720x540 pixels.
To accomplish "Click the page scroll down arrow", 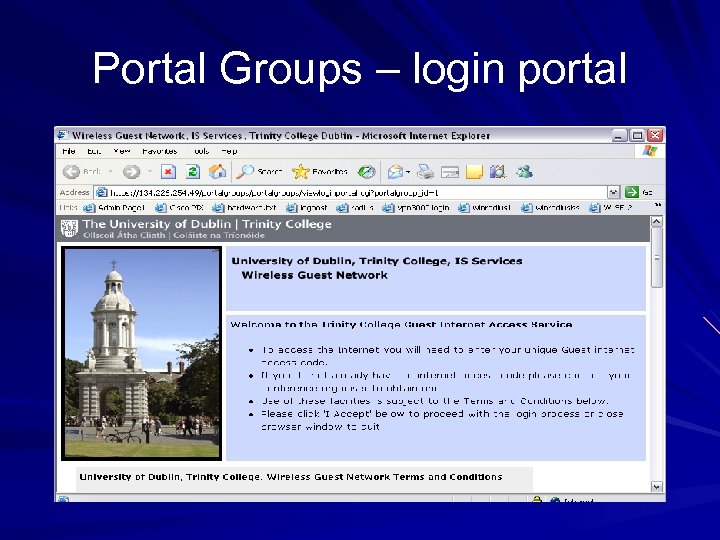I will coord(657,486).
